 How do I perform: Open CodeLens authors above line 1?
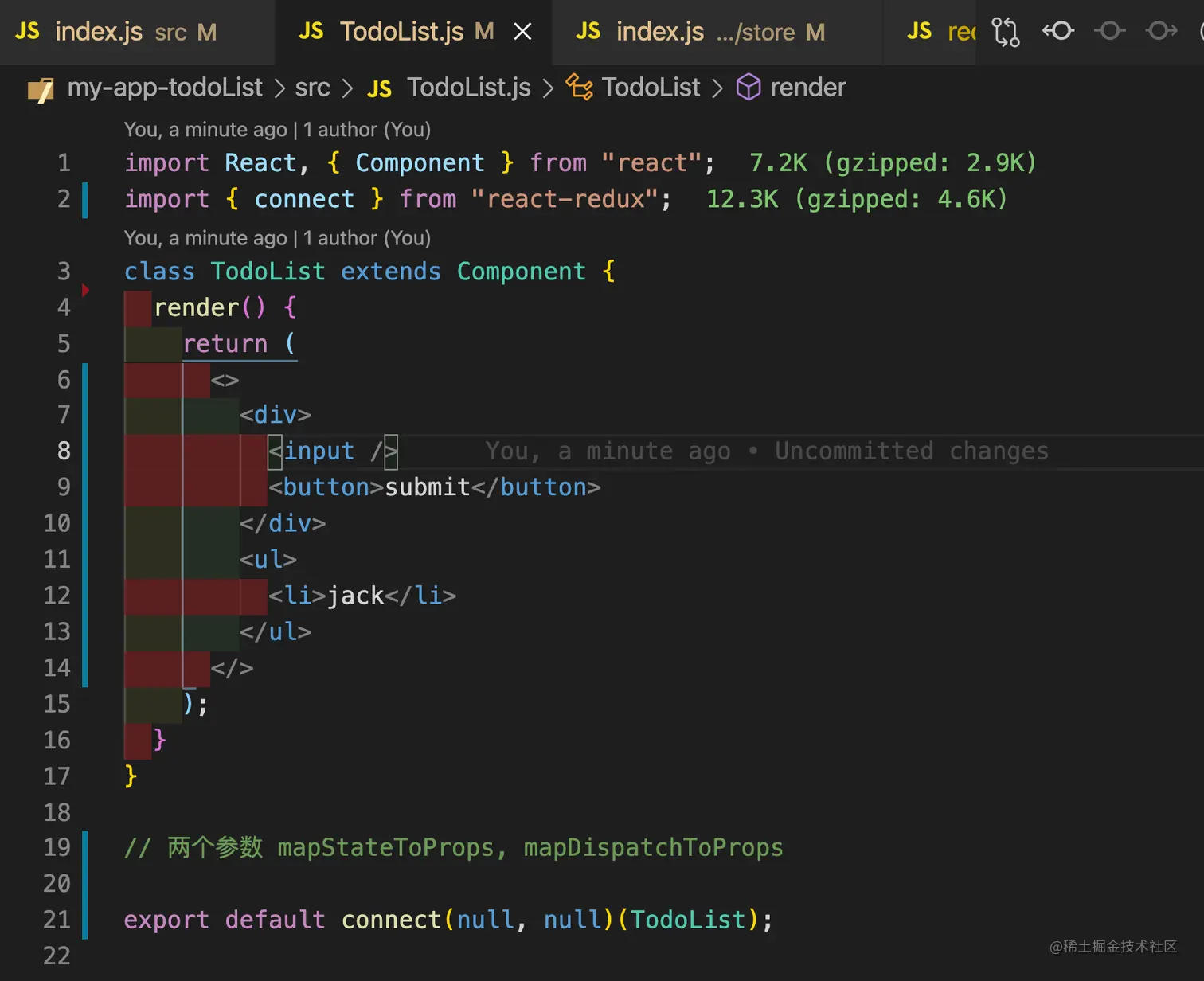click(277, 129)
